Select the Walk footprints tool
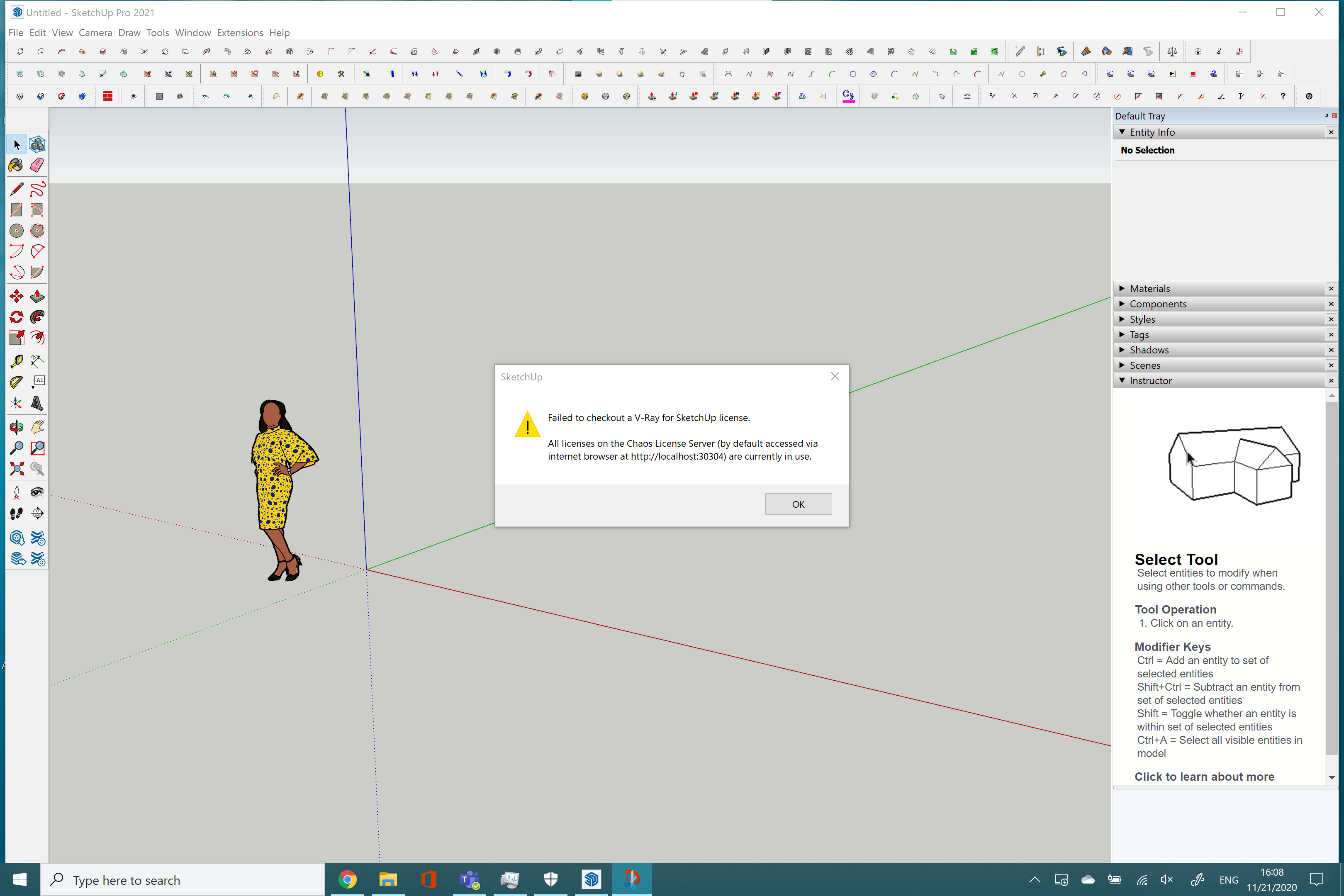This screenshot has width=1344, height=896. 17,513
